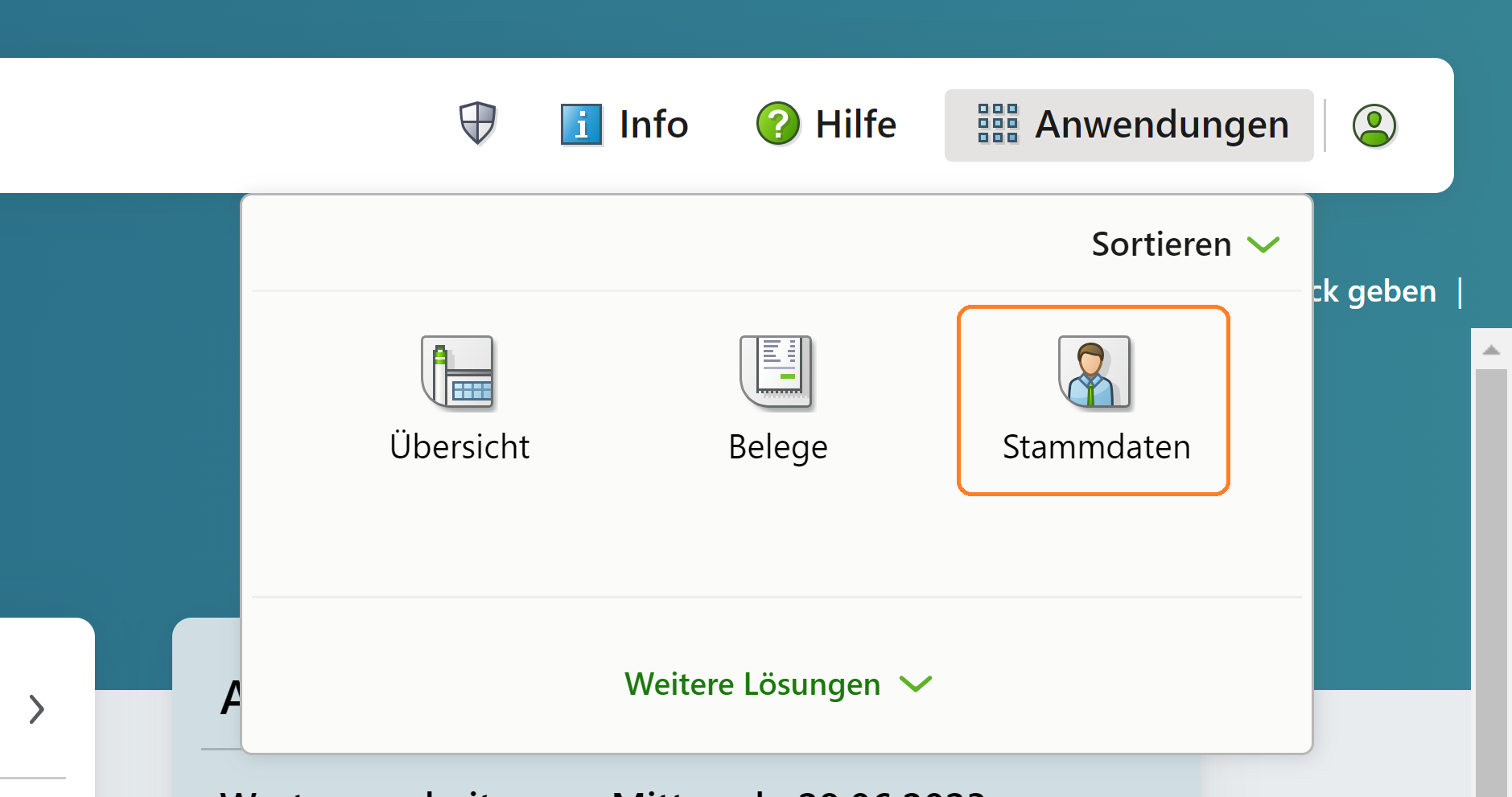The image size is (1512, 797).
Task: Click the green chevron beside Sortieren
Action: tap(1263, 244)
